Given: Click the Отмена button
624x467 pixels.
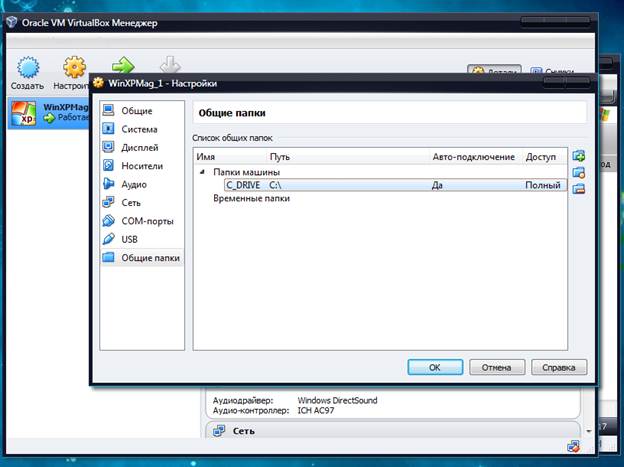Looking at the screenshot, I should point(497,367).
